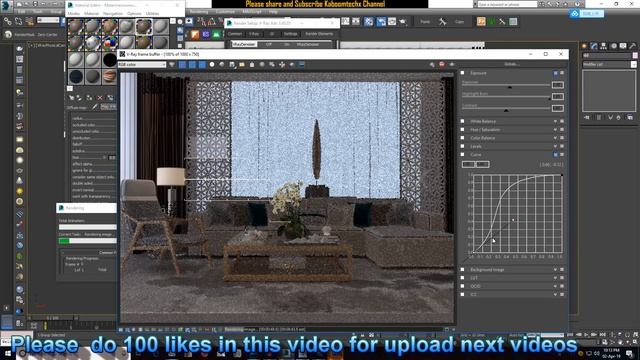Click the first curve preset button above the graph
The height and width of the screenshot is (360, 640).
coord(468,164)
